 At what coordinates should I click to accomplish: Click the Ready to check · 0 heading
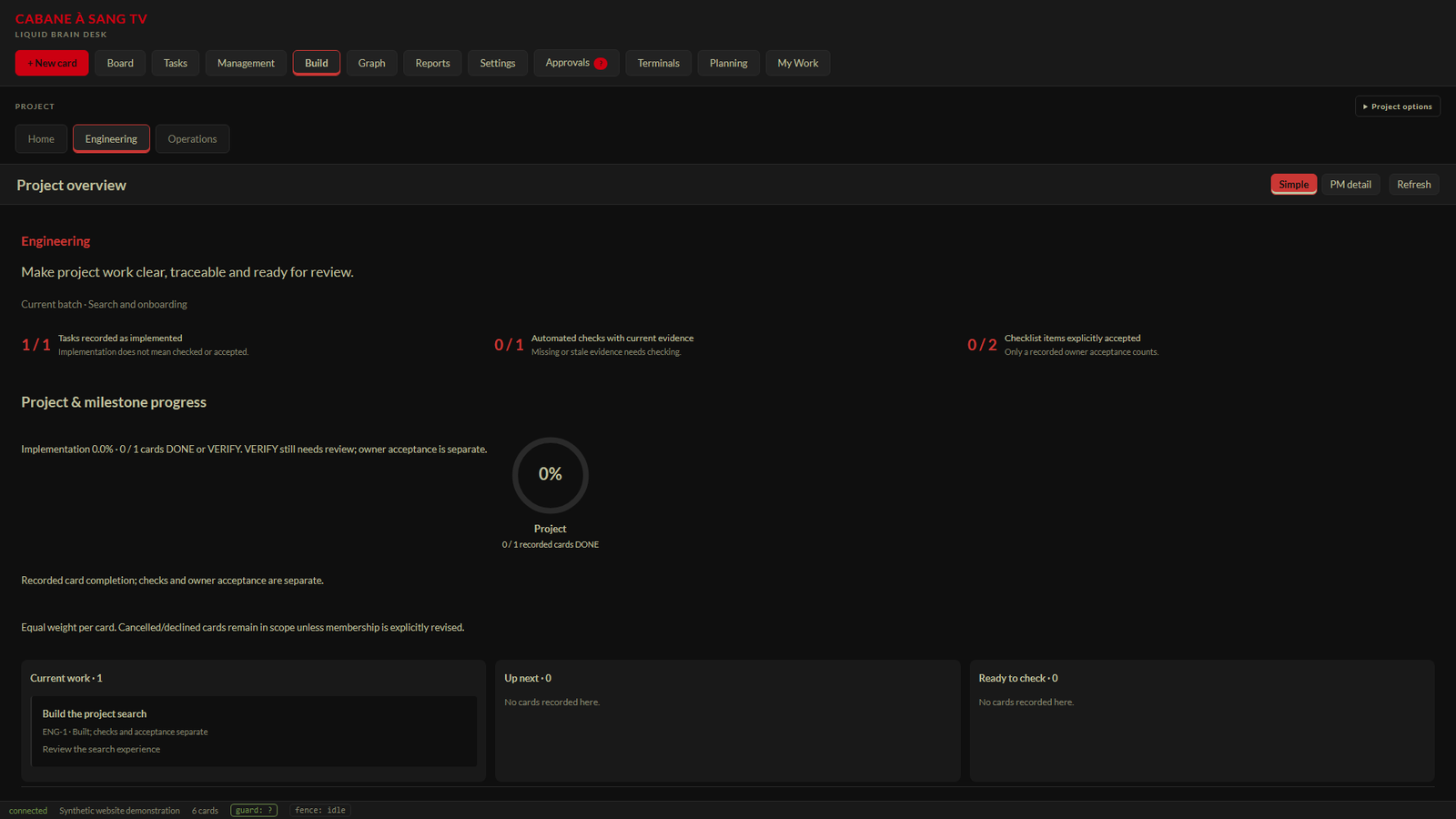point(1018,678)
